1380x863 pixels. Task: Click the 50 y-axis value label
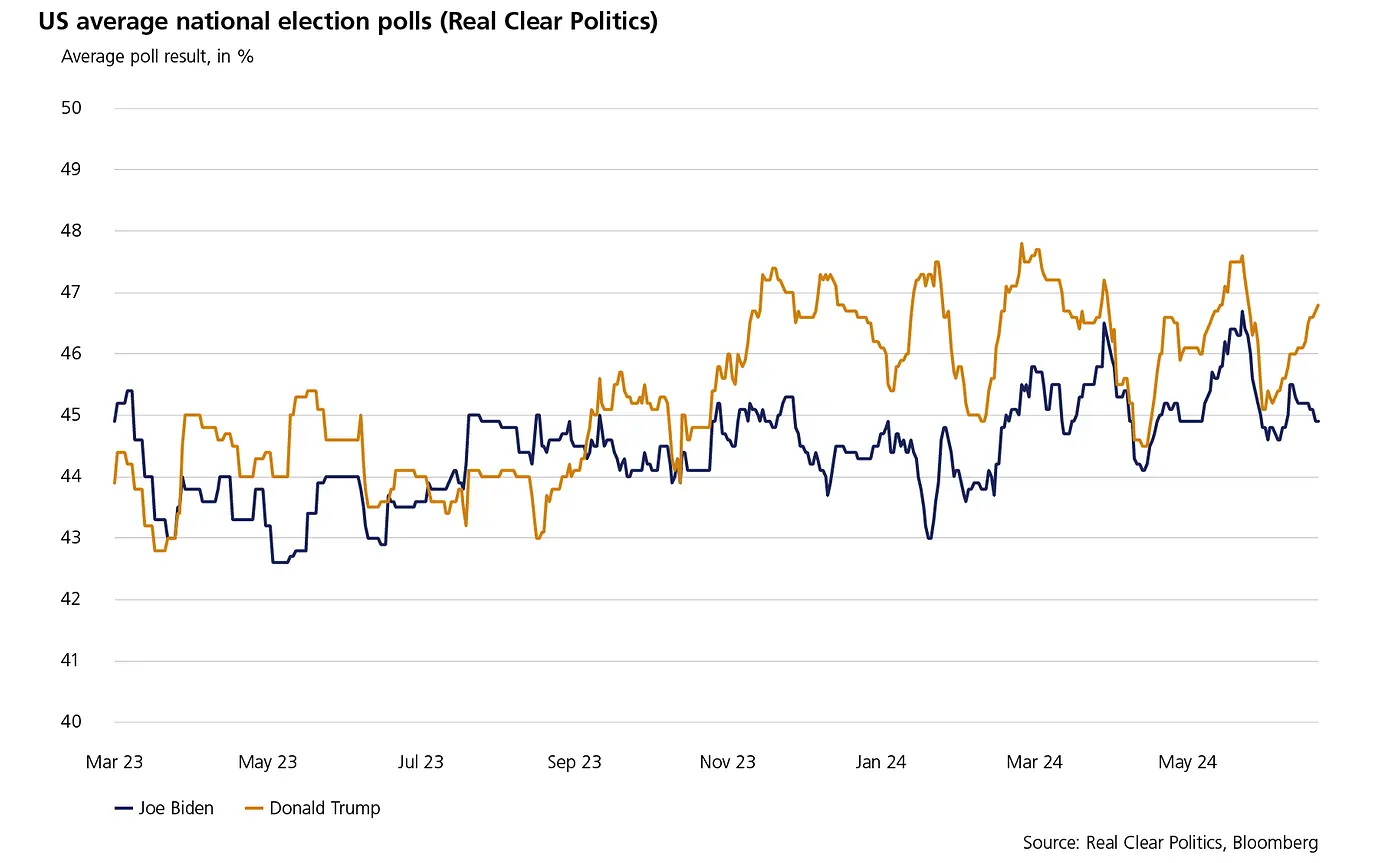coord(70,108)
